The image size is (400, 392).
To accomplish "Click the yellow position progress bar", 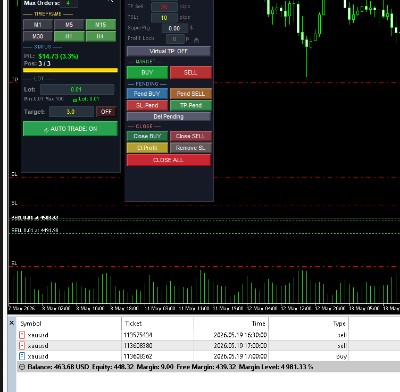I will pyautogui.click(x=70, y=70).
